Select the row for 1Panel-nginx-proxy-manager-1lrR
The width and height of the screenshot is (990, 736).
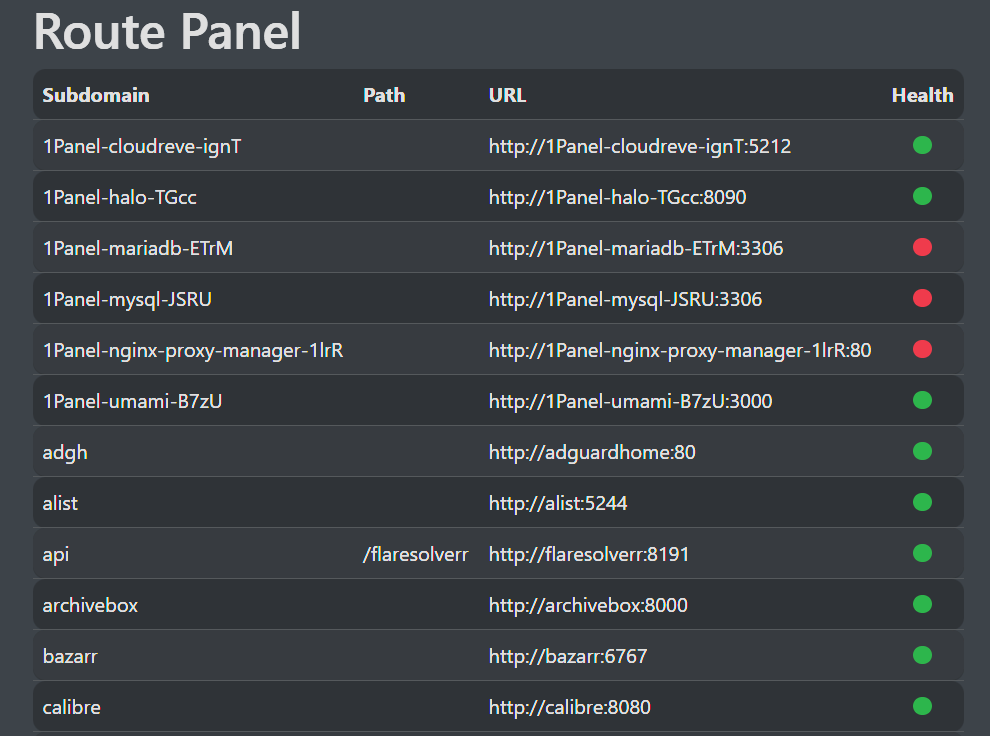pos(400,349)
